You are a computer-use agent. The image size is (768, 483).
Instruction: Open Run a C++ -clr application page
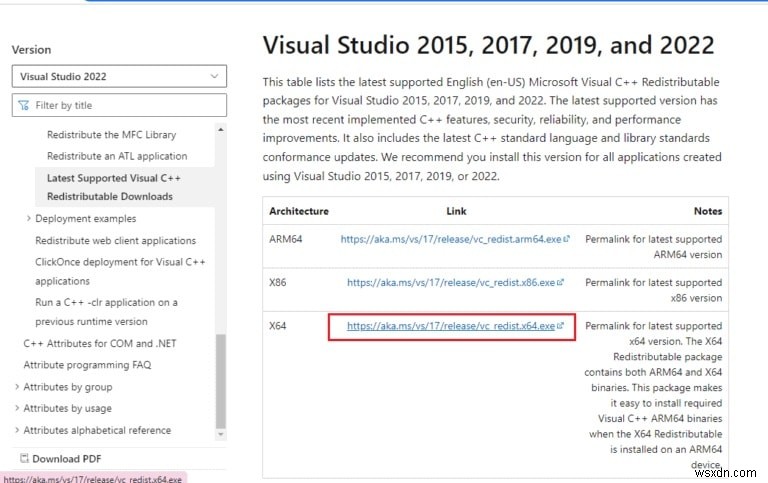point(106,312)
